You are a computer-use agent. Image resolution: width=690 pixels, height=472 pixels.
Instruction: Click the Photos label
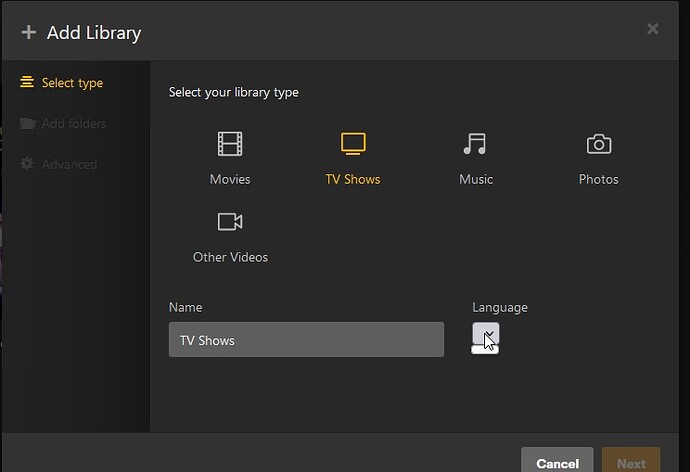pos(598,179)
